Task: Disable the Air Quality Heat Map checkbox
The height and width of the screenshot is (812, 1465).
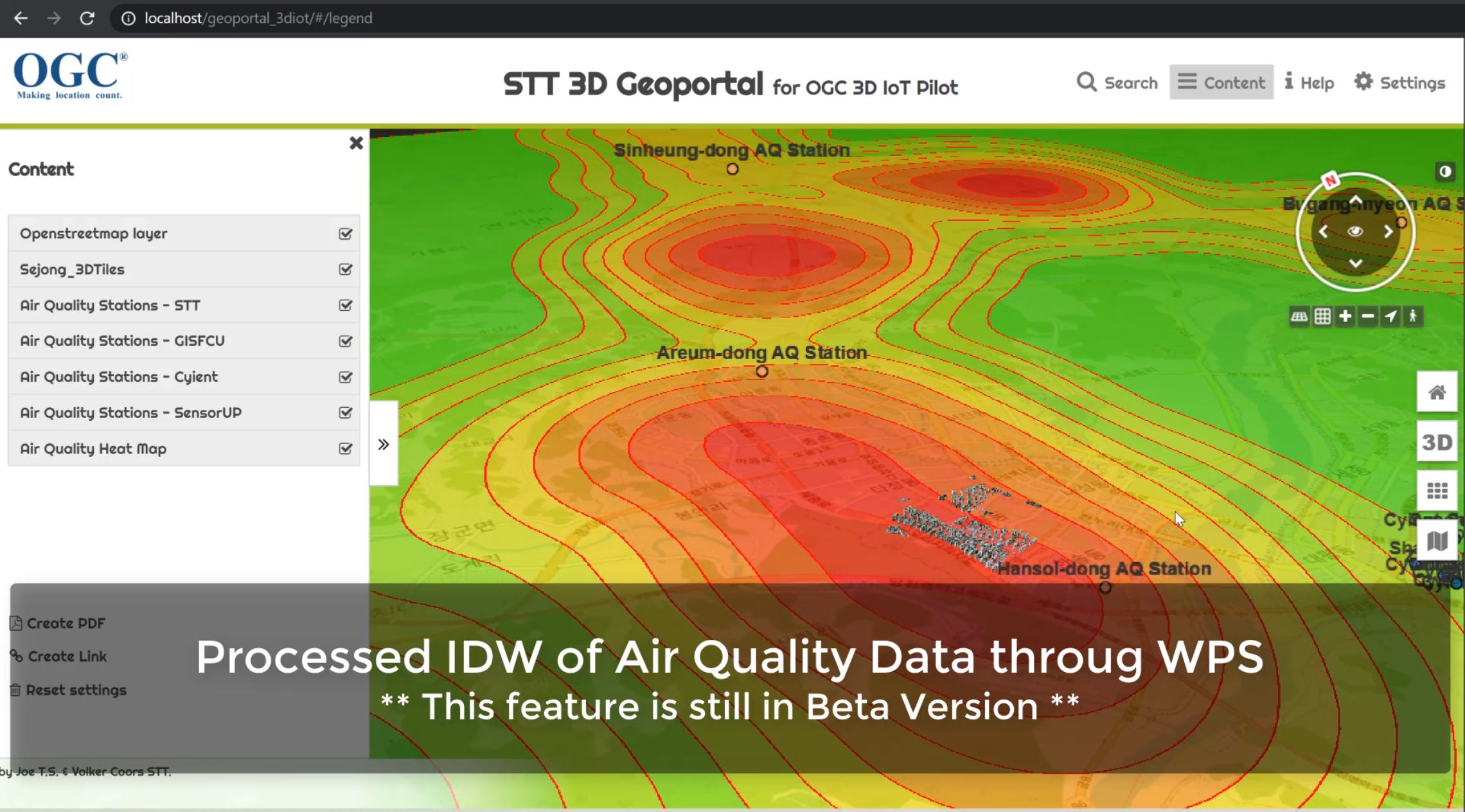Action: coord(346,448)
